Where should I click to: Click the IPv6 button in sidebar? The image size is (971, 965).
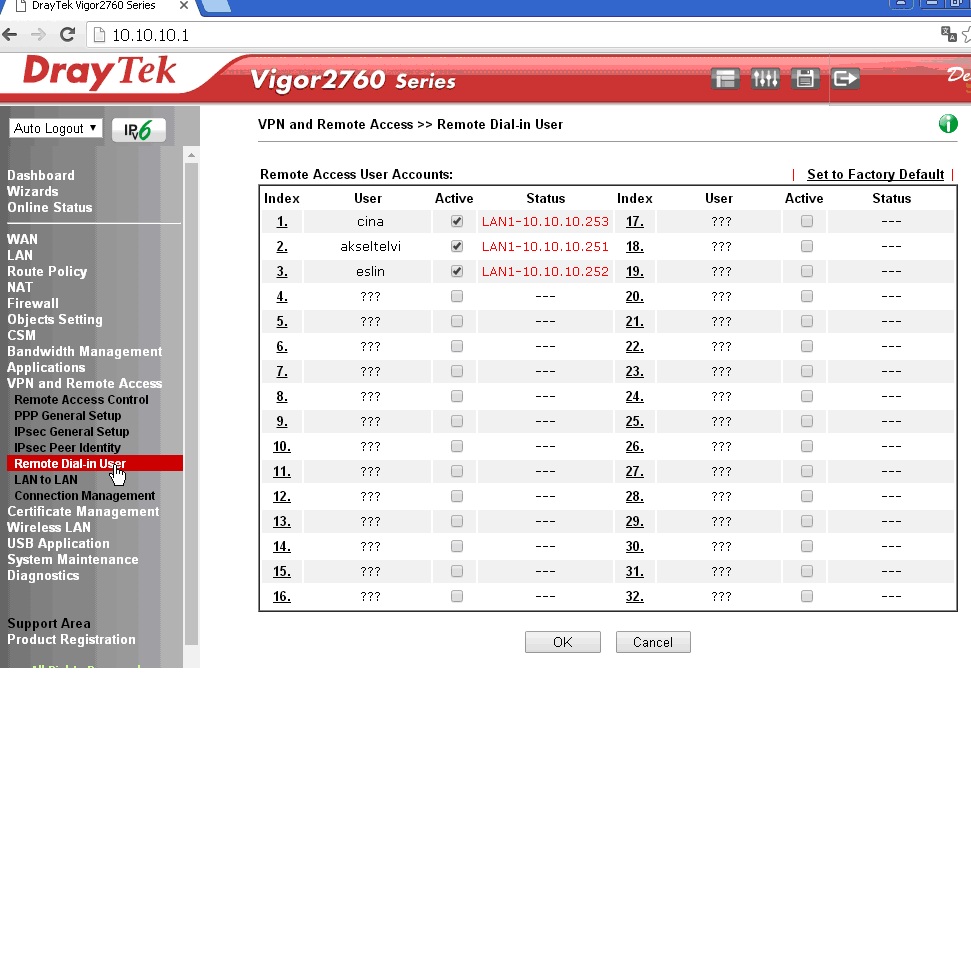coord(138,129)
